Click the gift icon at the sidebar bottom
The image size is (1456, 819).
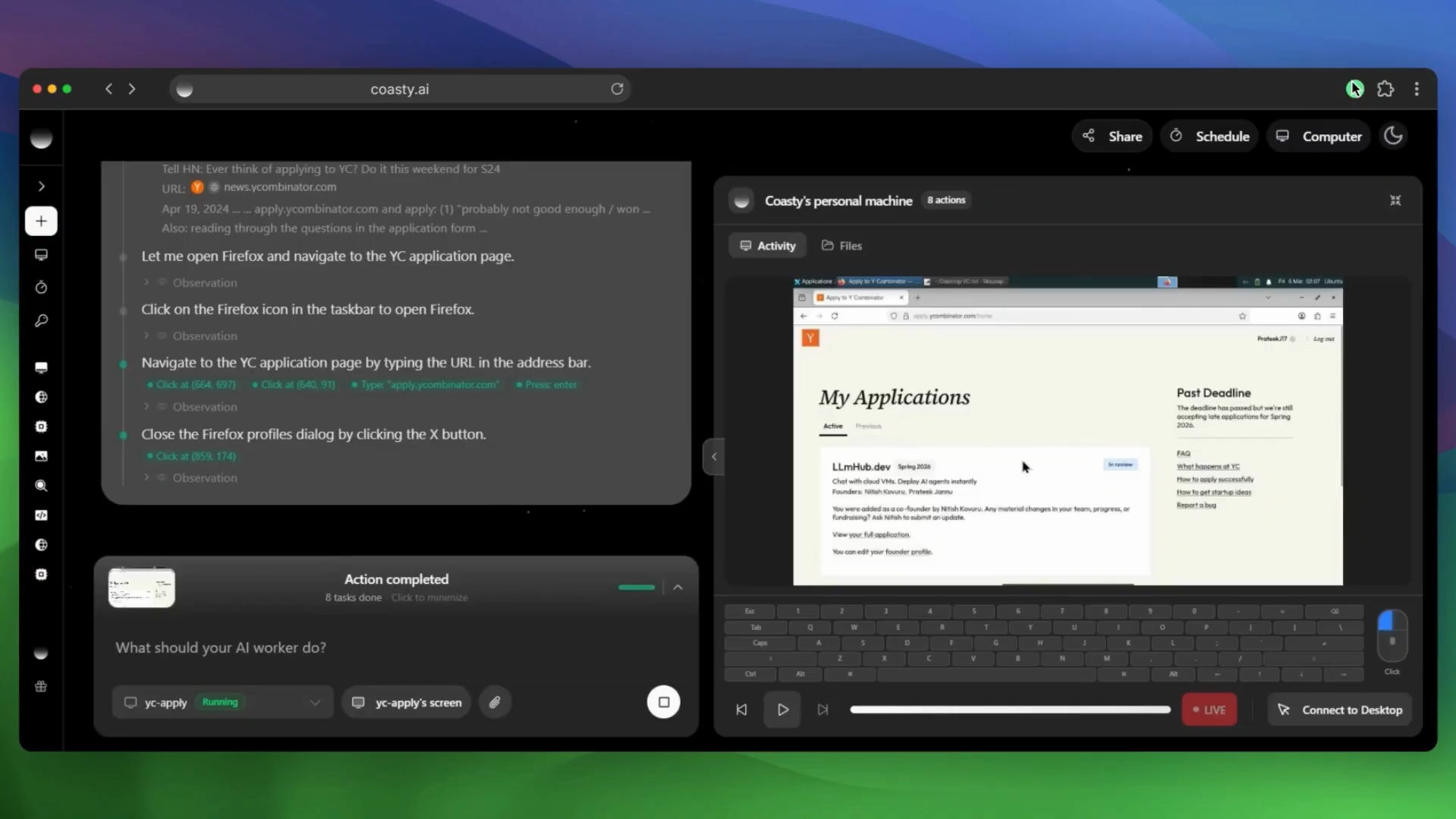(x=41, y=687)
